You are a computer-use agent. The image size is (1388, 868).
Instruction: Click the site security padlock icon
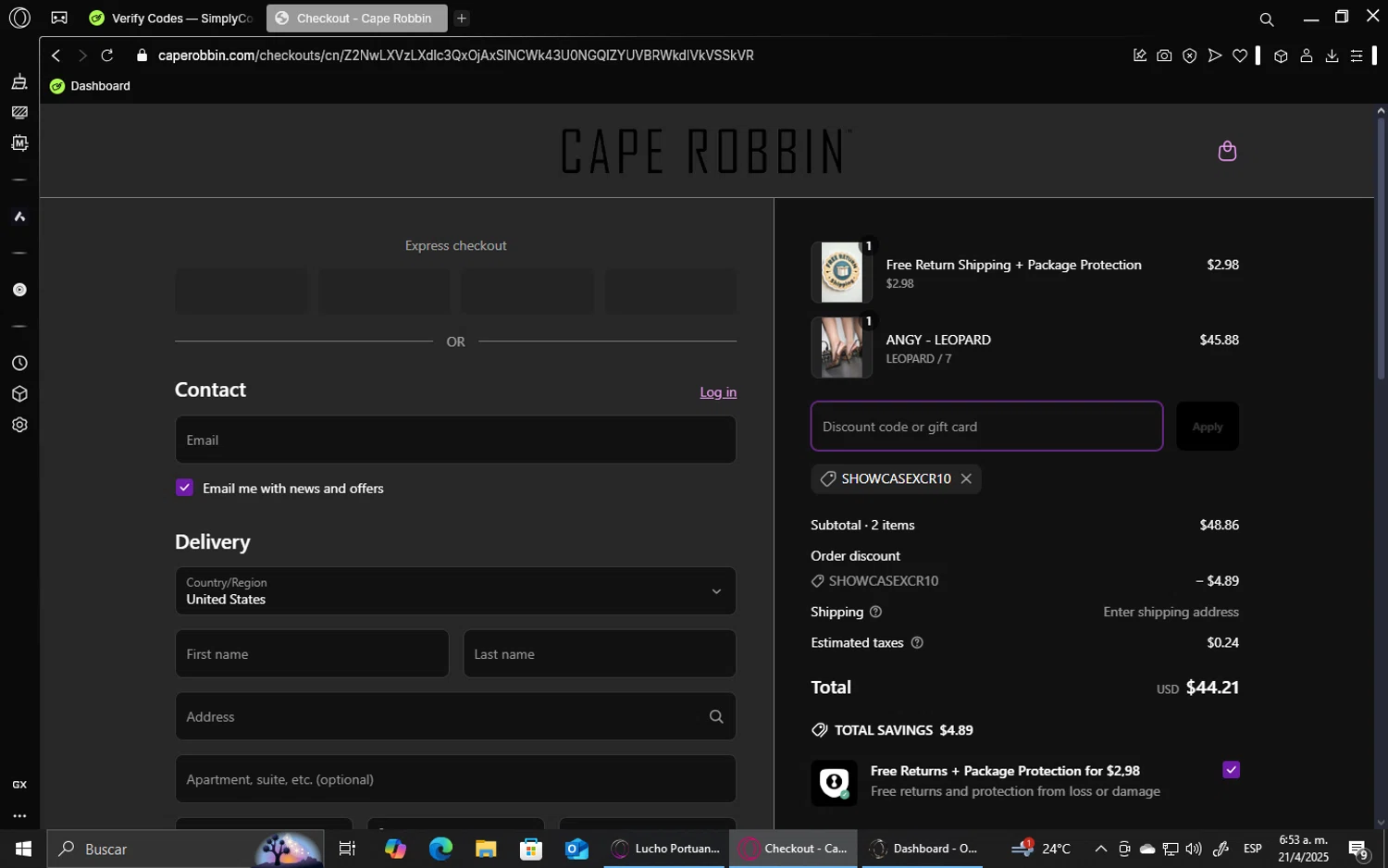pyautogui.click(x=142, y=56)
